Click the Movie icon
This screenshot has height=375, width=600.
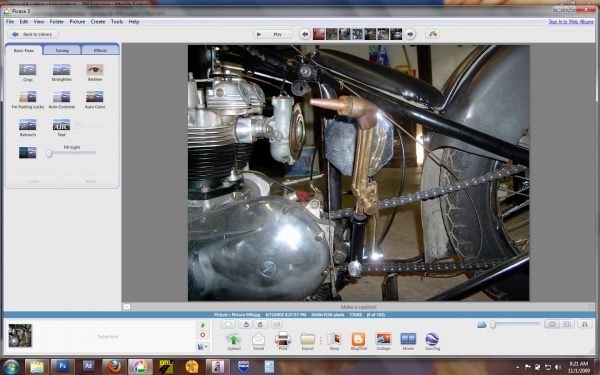tap(408, 339)
